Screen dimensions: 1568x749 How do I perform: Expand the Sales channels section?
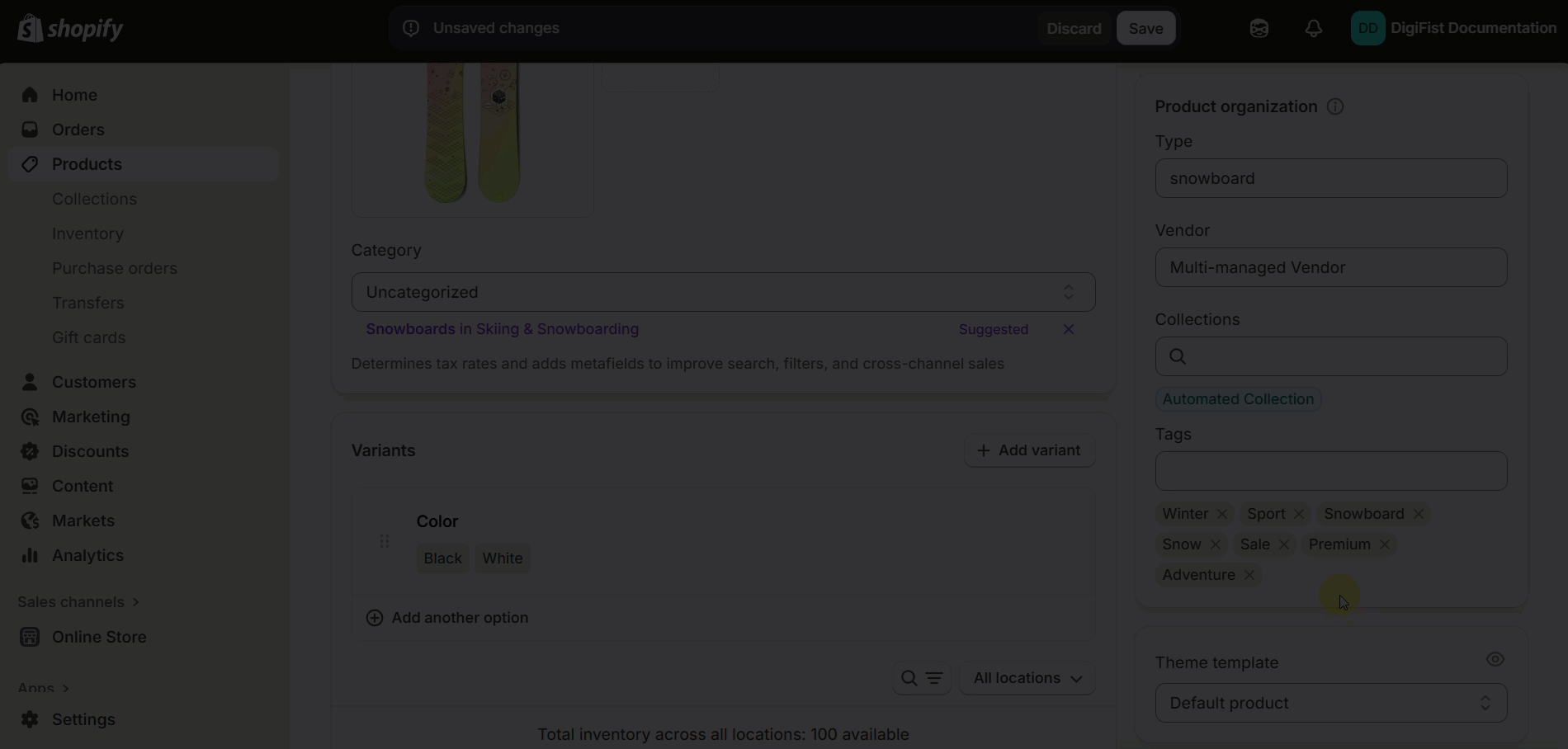click(x=78, y=602)
